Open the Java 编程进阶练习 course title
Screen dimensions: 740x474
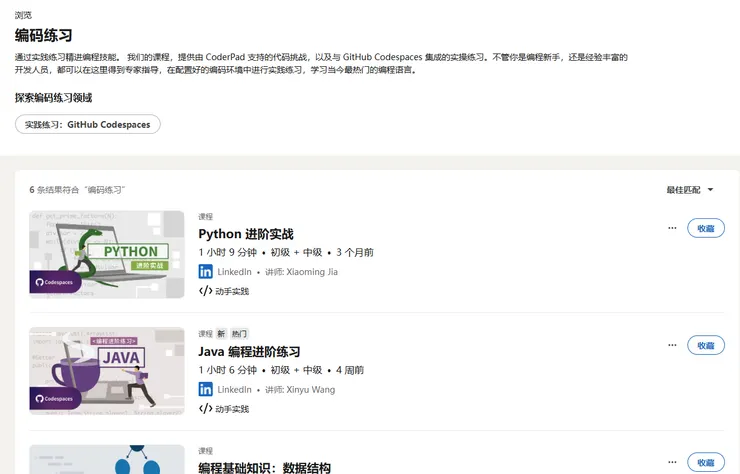249,352
